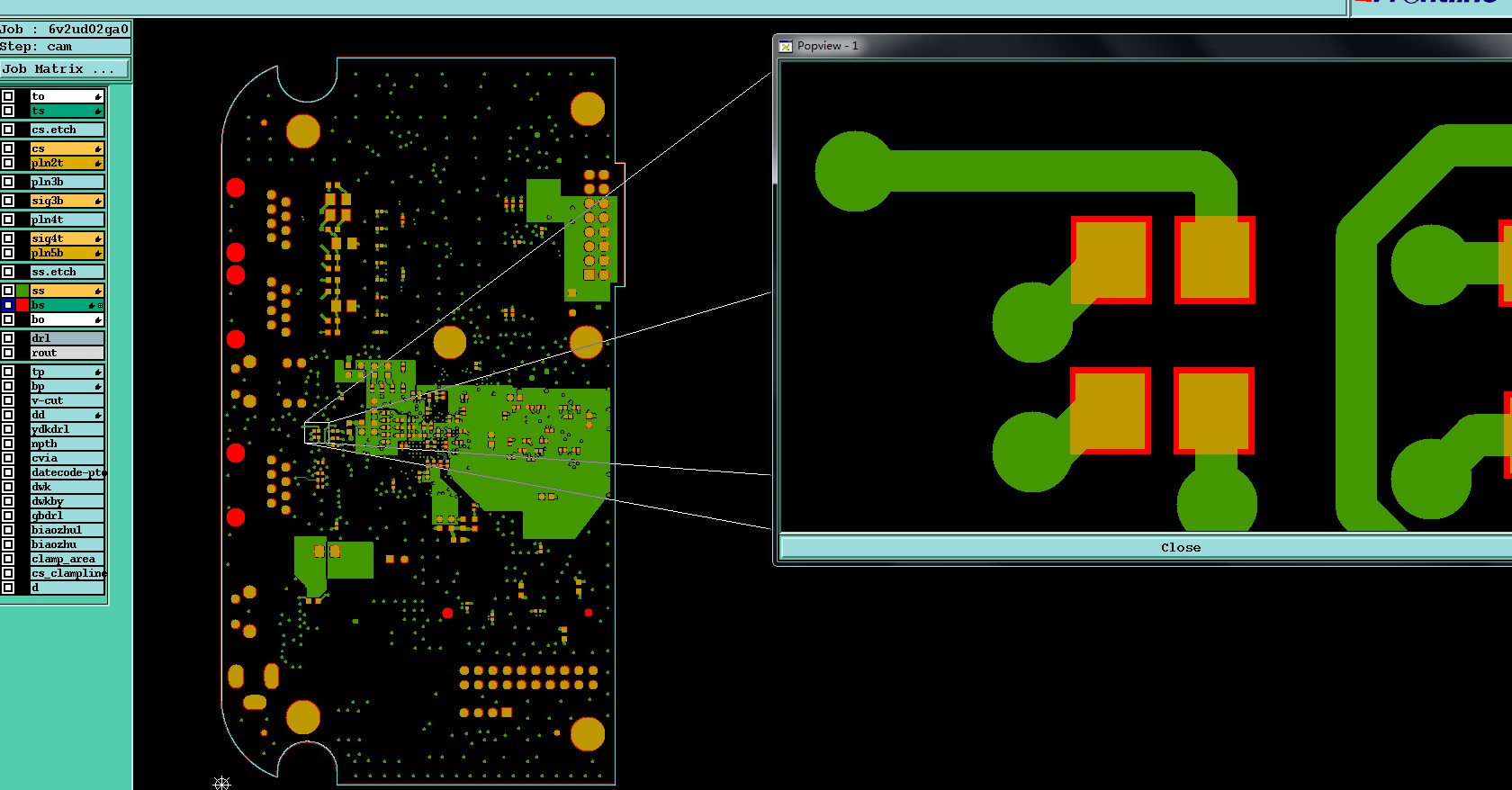The image size is (1512, 790).
Task: Select the to layer name
Action: [x=67, y=96]
